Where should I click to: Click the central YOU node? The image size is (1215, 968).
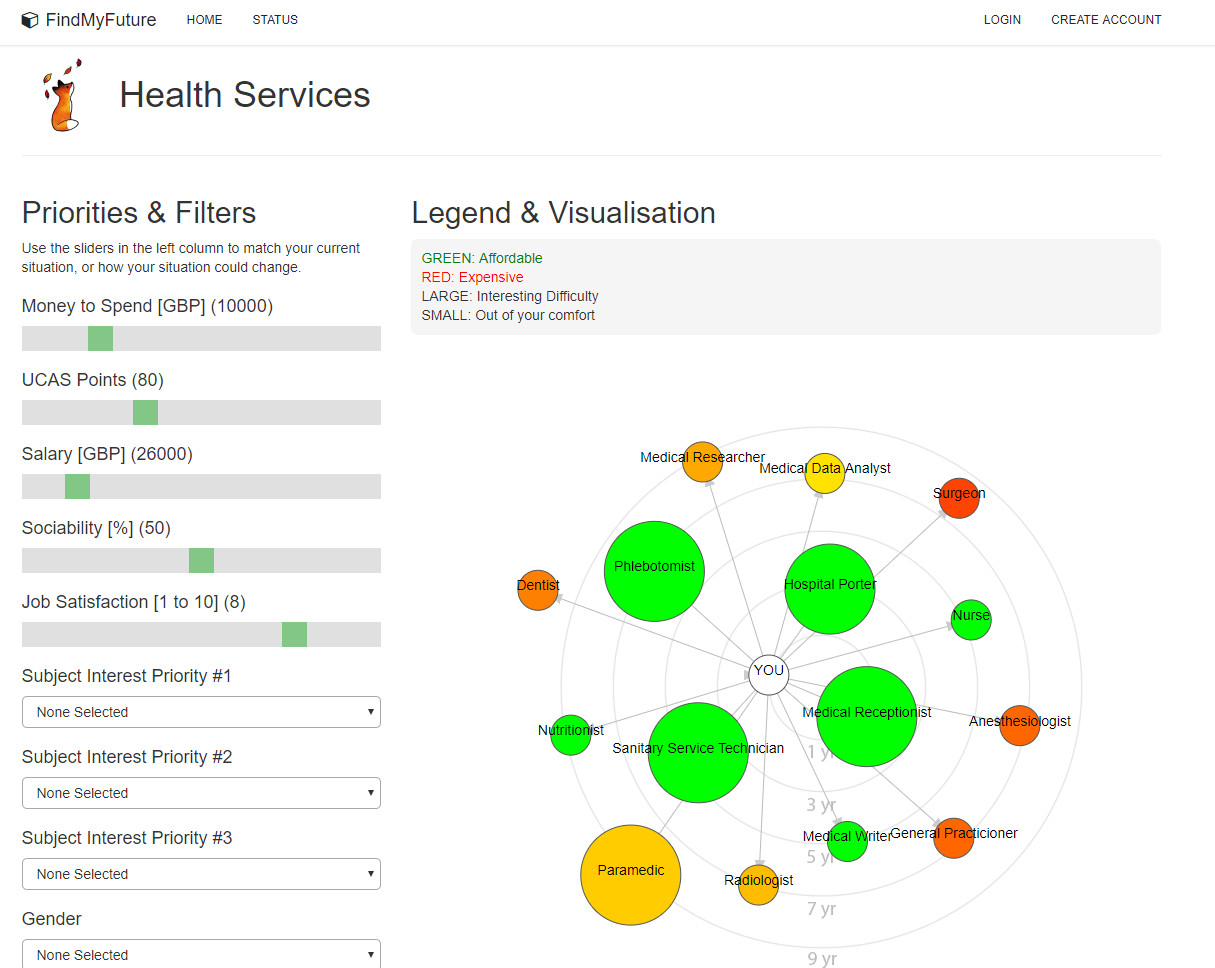(767, 673)
